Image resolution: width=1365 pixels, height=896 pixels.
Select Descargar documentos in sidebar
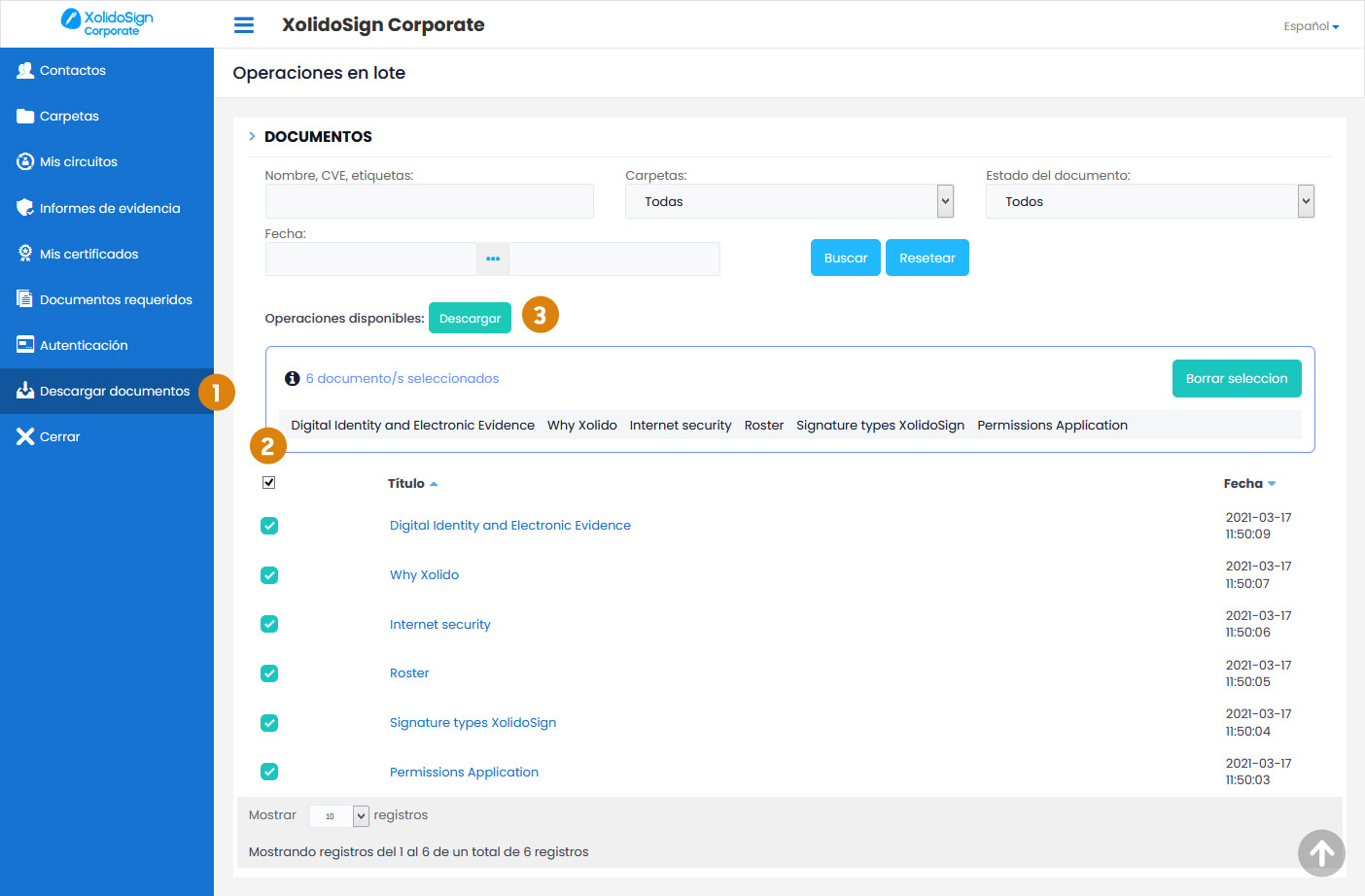(x=107, y=391)
